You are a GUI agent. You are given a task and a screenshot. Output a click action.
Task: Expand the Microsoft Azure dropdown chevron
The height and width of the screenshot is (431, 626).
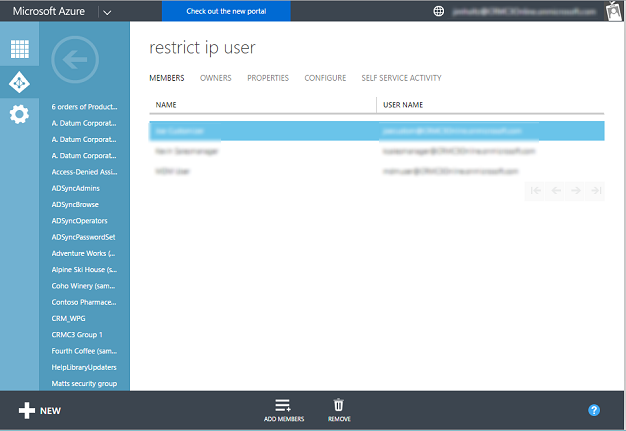(107, 11)
